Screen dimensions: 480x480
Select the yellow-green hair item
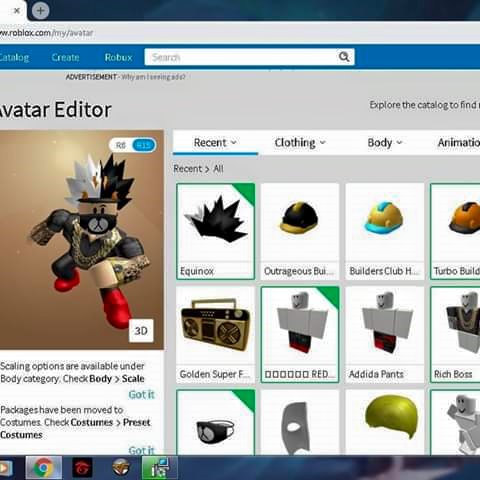pyautogui.click(x=385, y=422)
